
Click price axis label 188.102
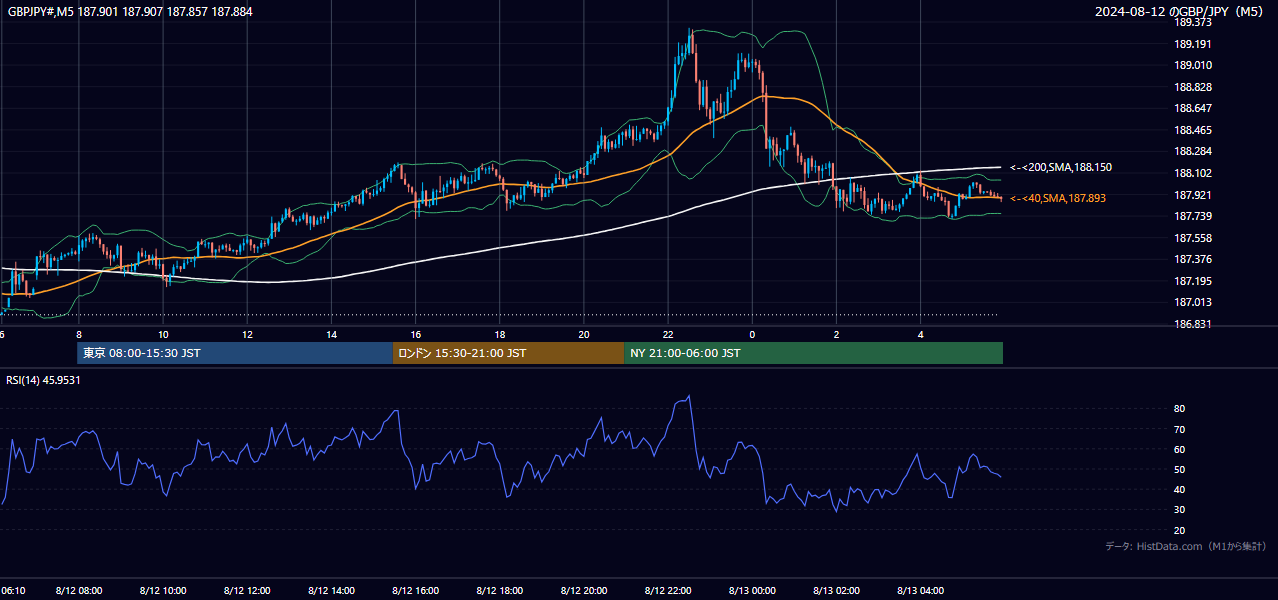1193,173
